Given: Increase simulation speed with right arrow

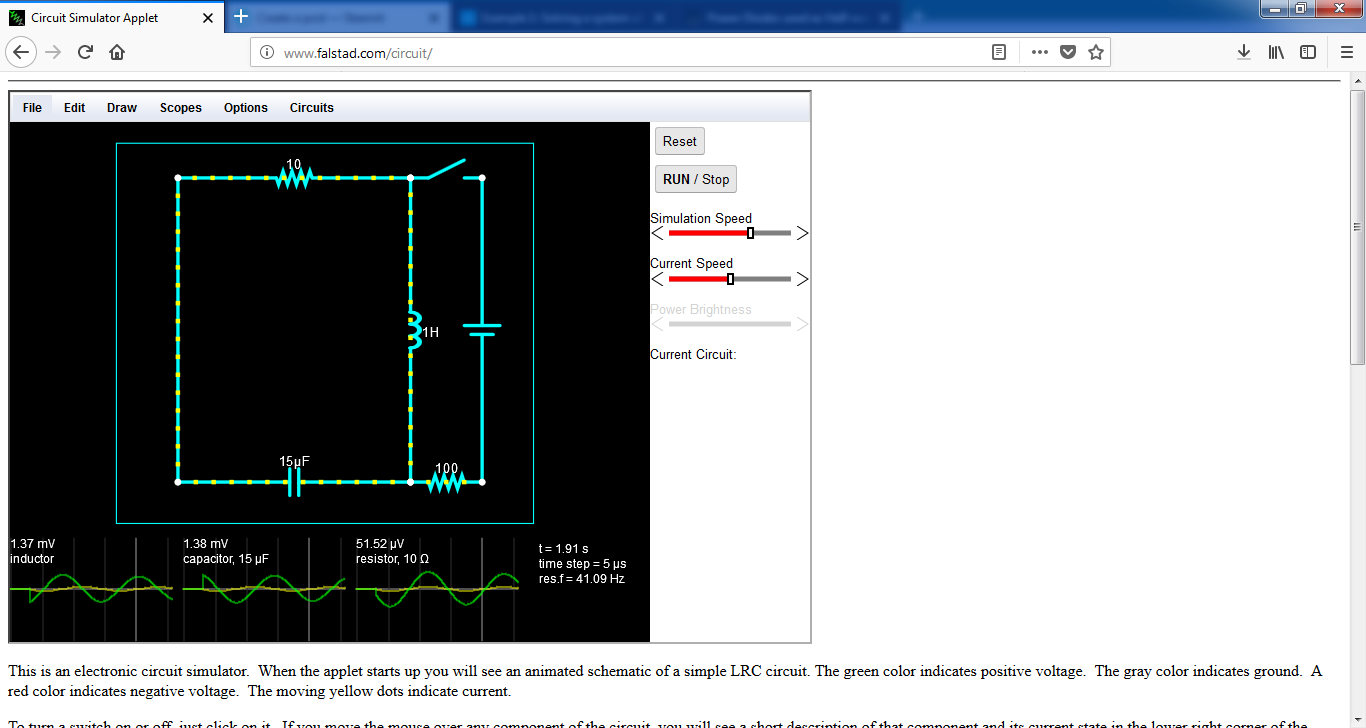Looking at the screenshot, I should (802, 233).
